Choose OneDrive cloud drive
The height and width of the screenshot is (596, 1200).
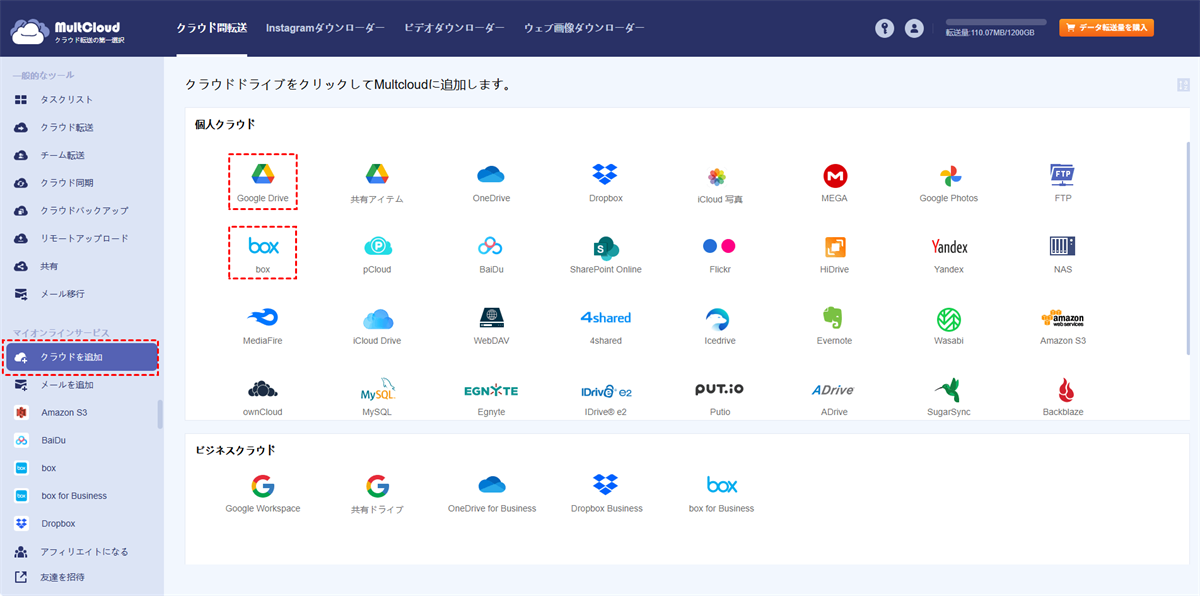491,183
